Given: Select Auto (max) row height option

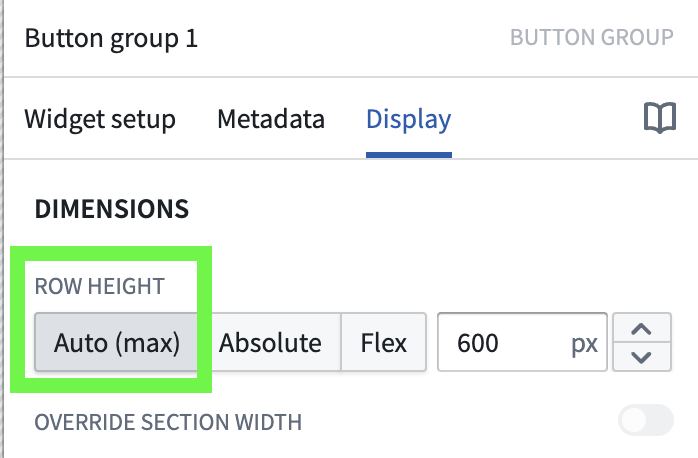Looking at the screenshot, I should [116, 343].
